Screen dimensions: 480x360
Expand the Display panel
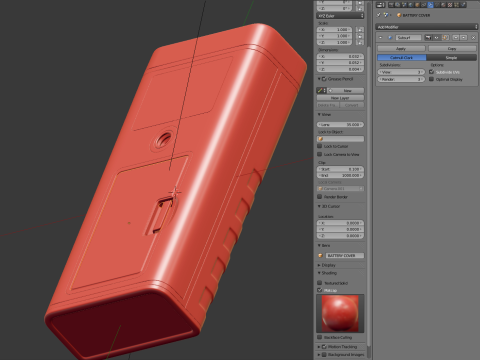[327, 265]
